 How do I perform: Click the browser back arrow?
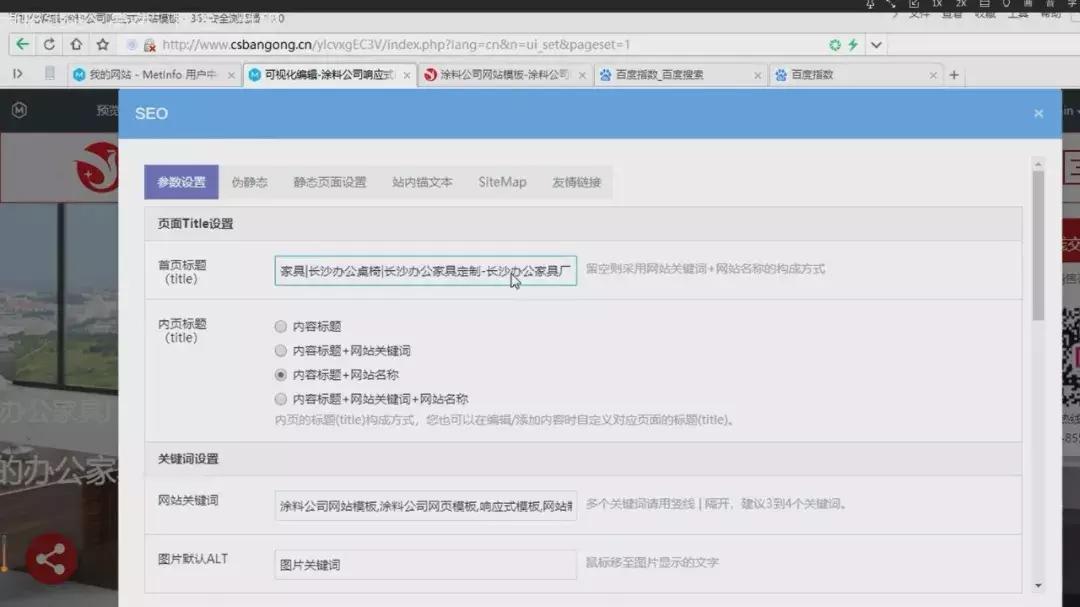[x=22, y=44]
